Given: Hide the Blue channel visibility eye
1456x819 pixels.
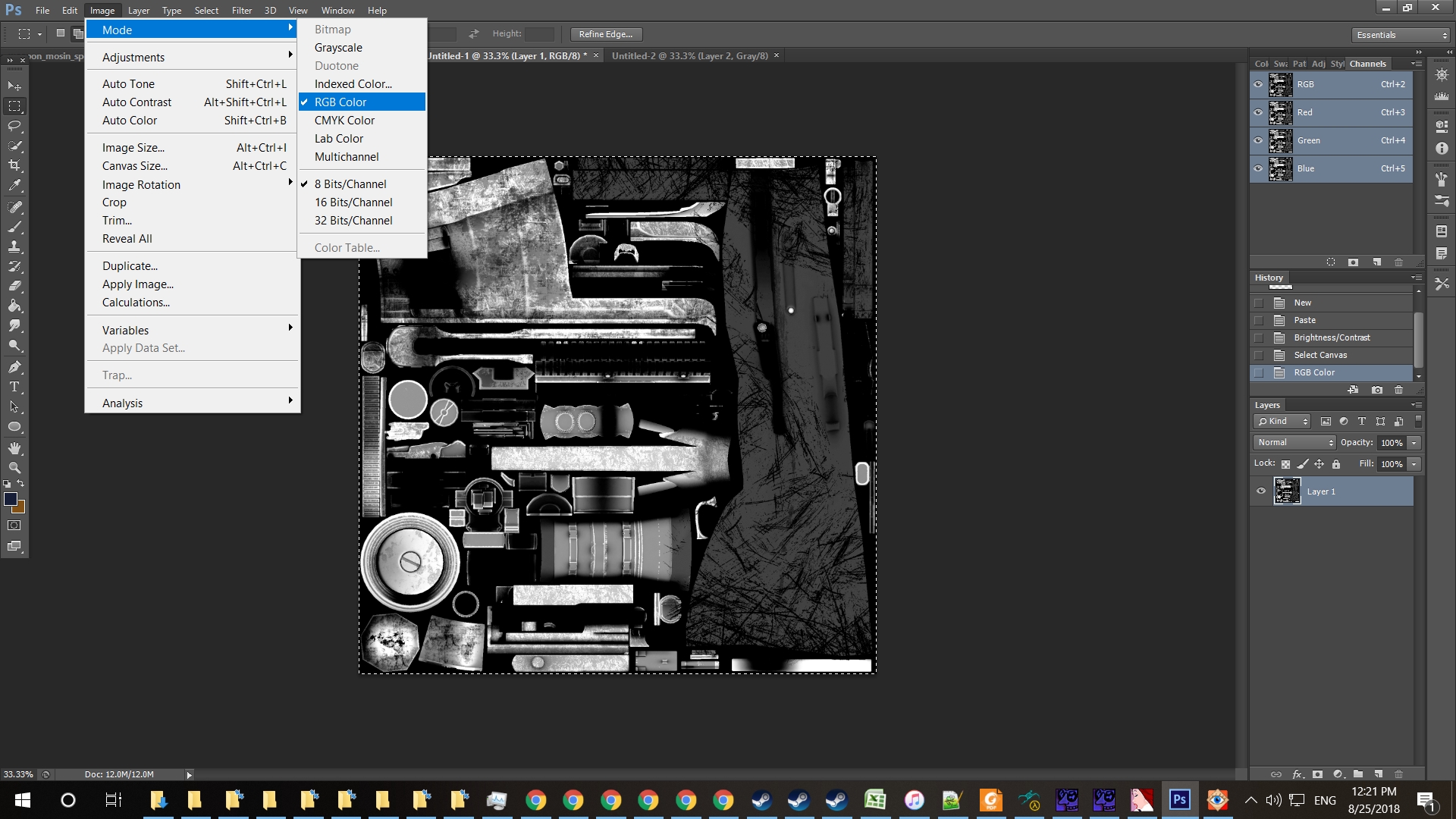Looking at the screenshot, I should tap(1258, 168).
